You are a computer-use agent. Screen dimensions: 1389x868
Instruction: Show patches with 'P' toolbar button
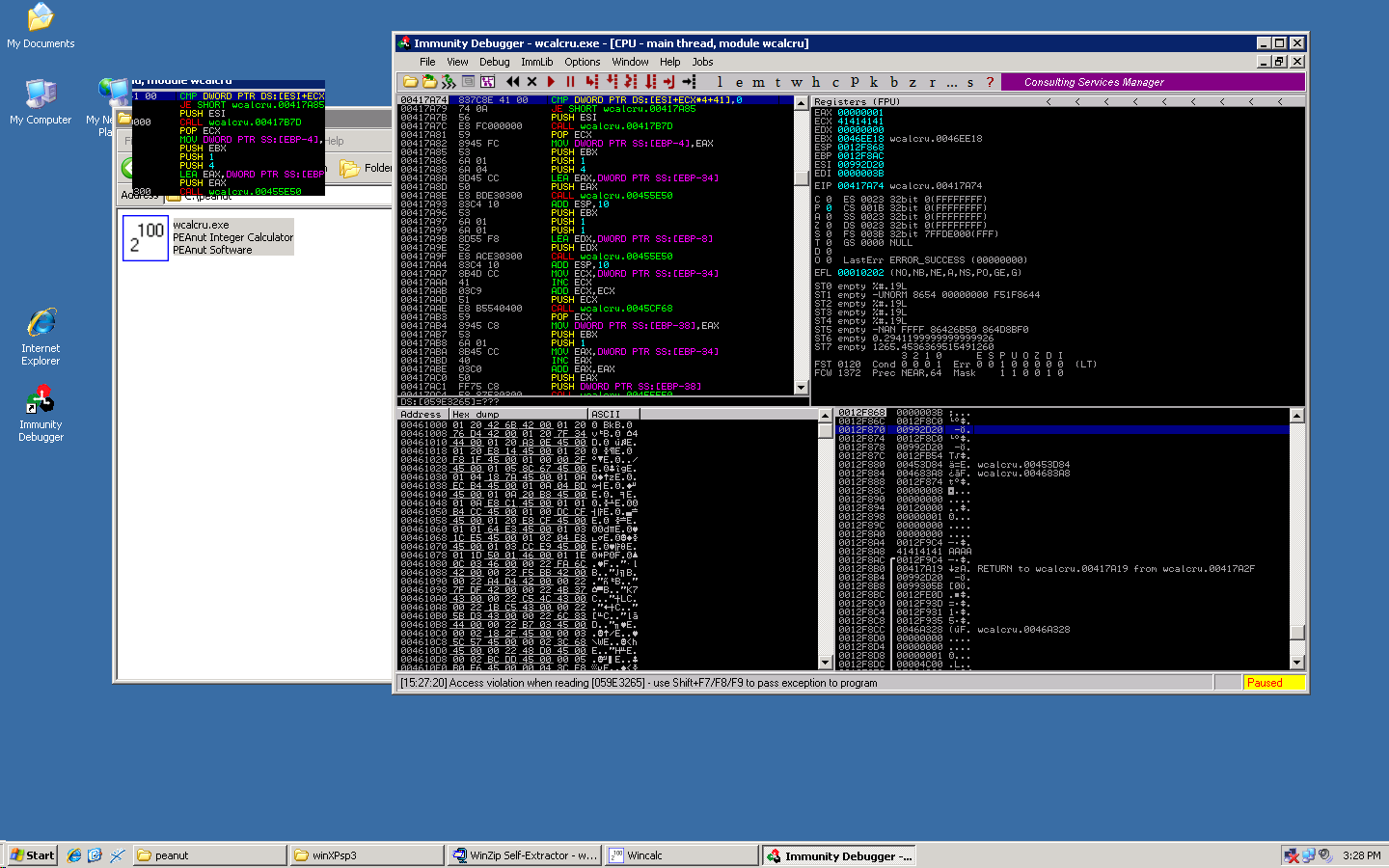pyautogui.click(x=855, y=82)
